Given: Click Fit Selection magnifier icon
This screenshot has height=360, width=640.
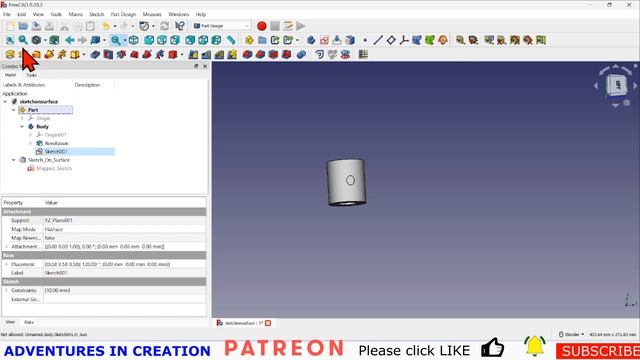Looking at the screenshot, I should pyautogui.click(x=23, y=40).
